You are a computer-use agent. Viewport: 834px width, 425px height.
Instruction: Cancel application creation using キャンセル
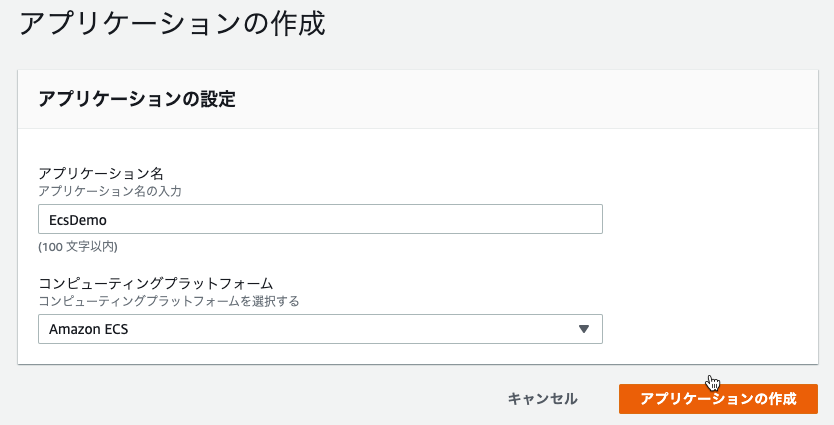click(542, 398)
